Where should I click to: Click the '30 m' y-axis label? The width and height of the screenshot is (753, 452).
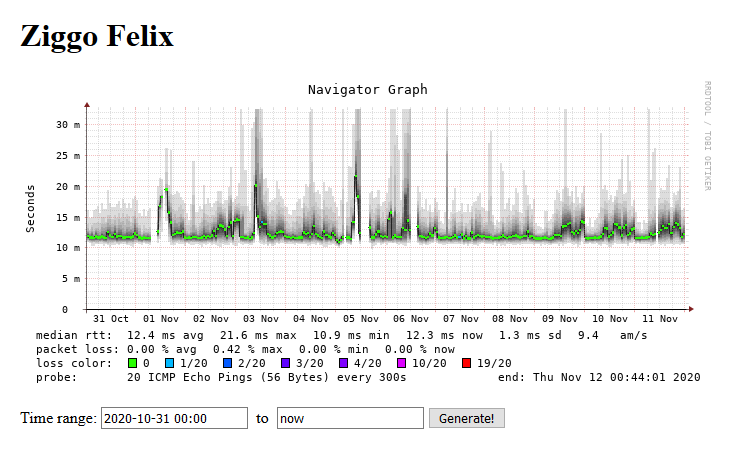pyautogui.click(x=68, y=125)
